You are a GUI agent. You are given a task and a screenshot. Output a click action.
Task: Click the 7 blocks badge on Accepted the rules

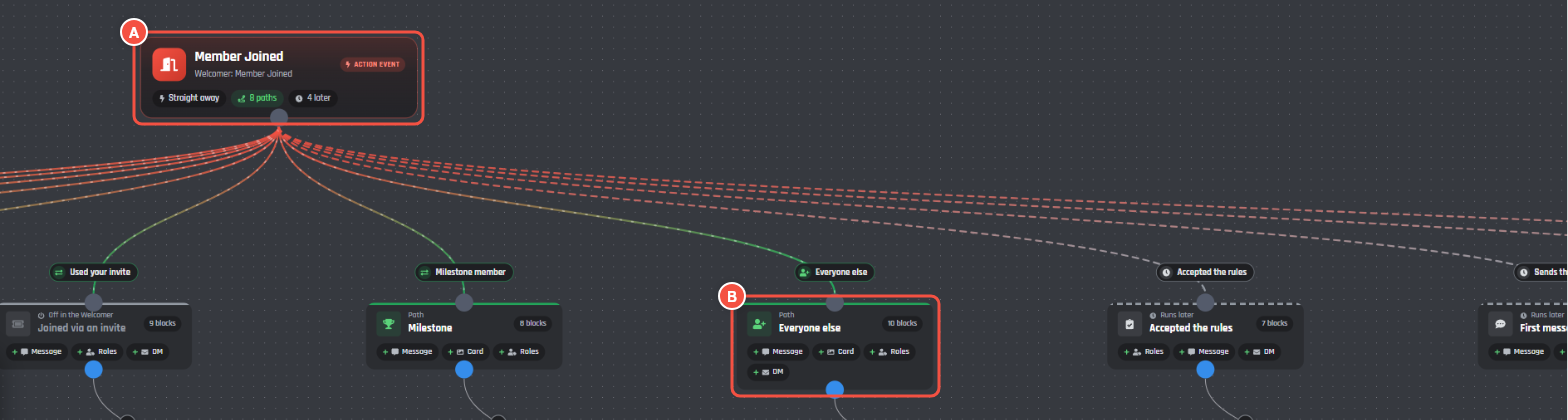(x=1273, y=324)
